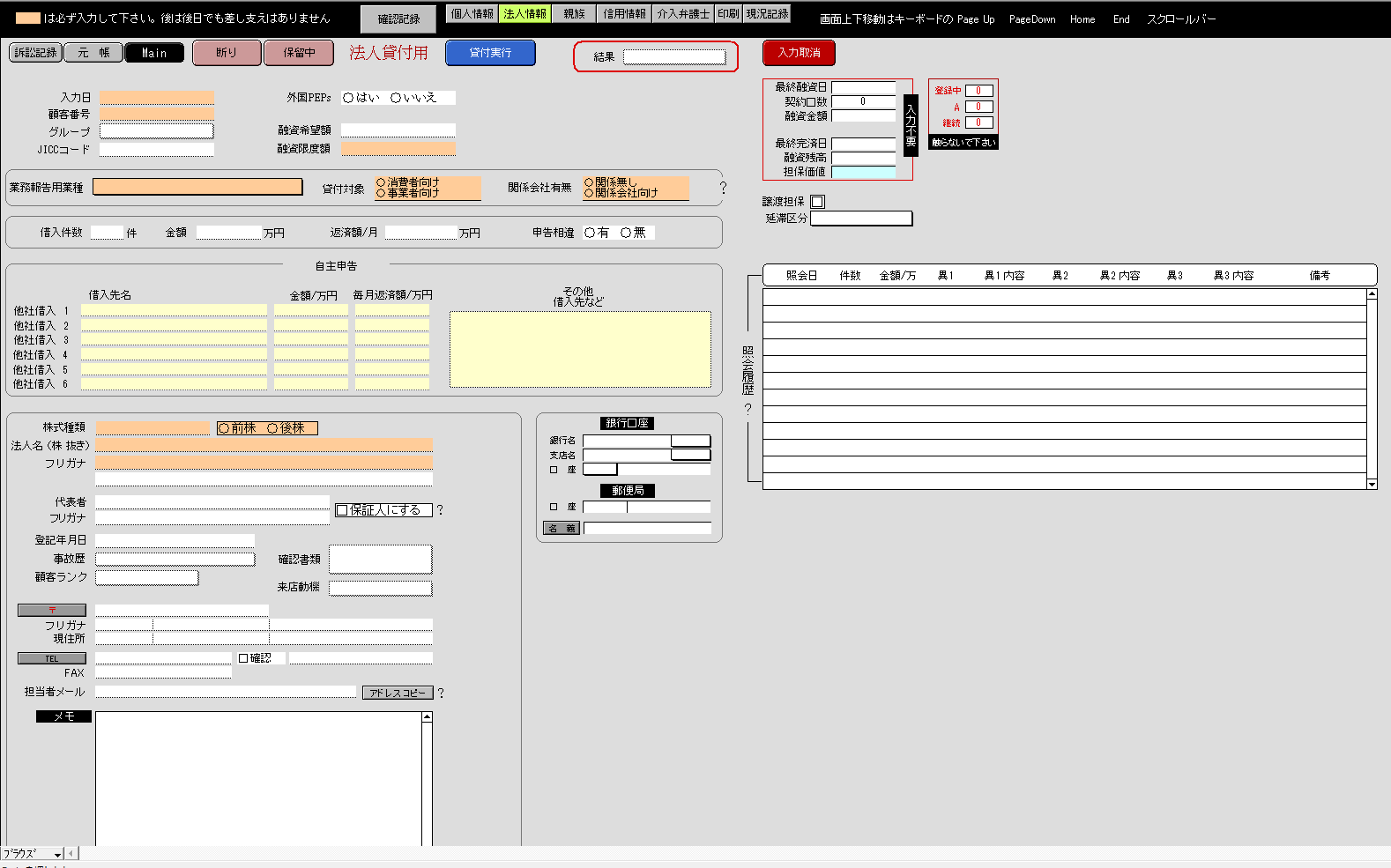
Task: Click the アドレスコピー button
Action: click(398, 694)
